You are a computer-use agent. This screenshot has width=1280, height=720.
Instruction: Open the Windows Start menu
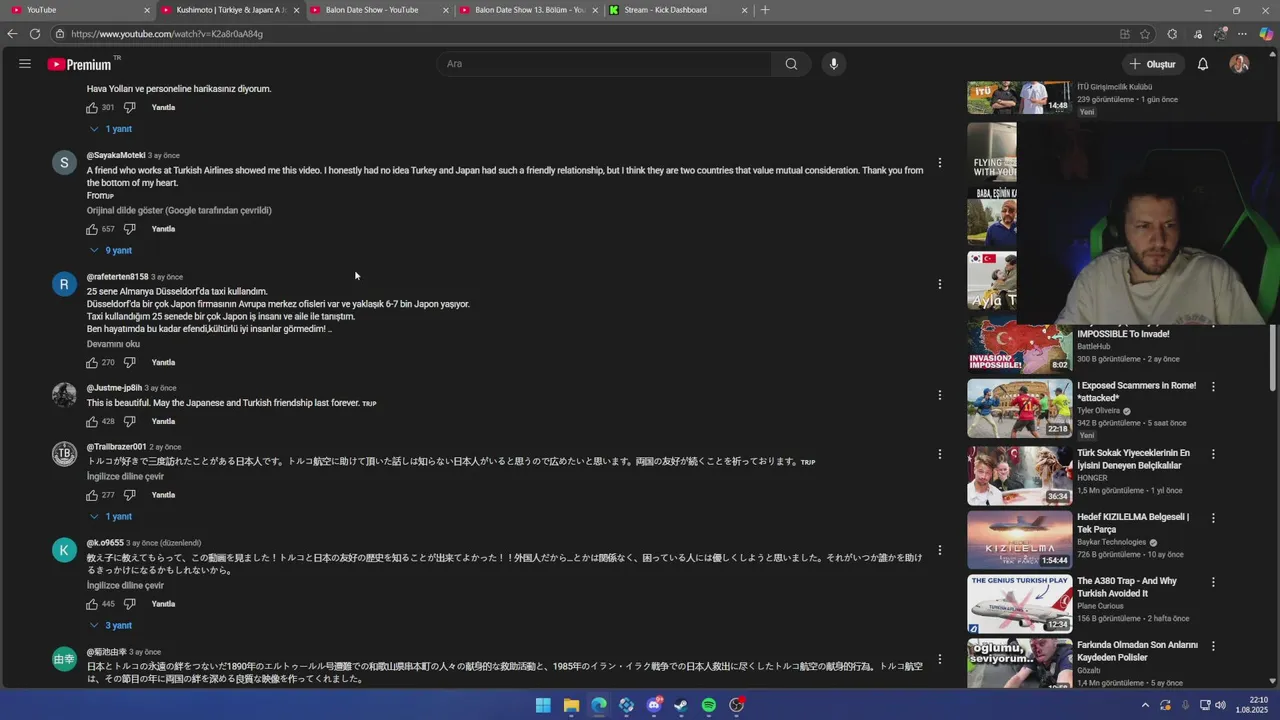click(x=543, y=705)
